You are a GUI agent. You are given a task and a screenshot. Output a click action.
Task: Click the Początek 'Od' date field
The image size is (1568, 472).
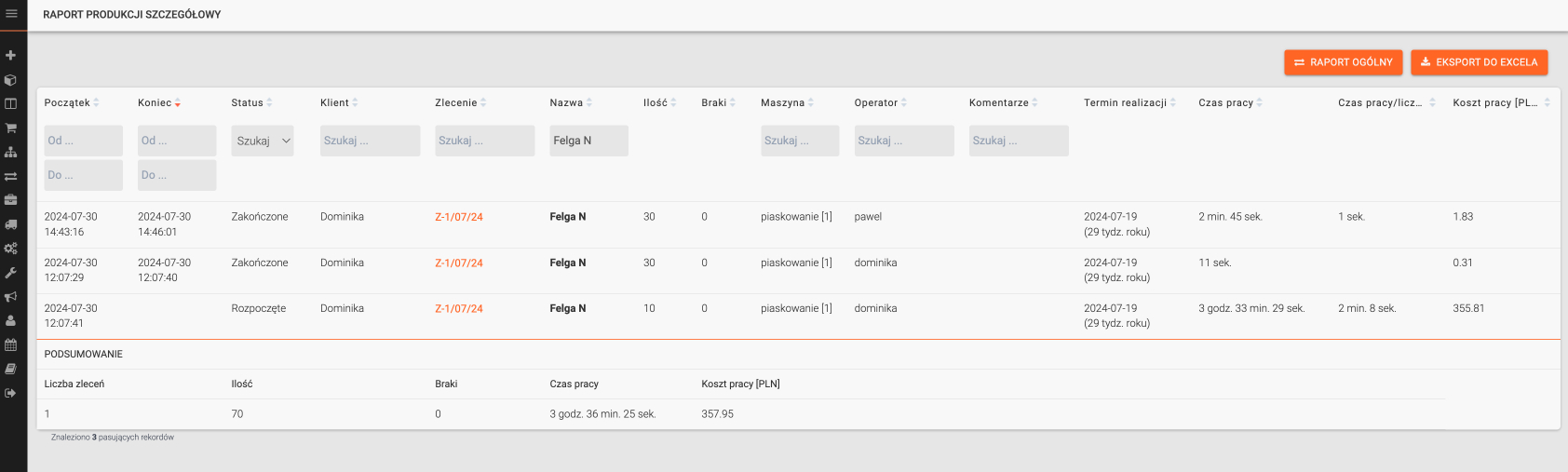(83, 141)
